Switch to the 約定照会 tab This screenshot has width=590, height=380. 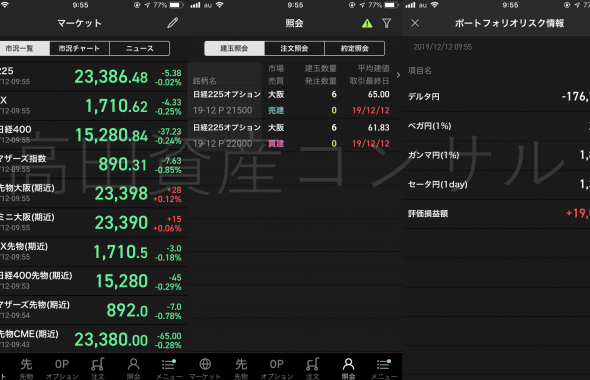pyautogui.click(x=354, y=48)
